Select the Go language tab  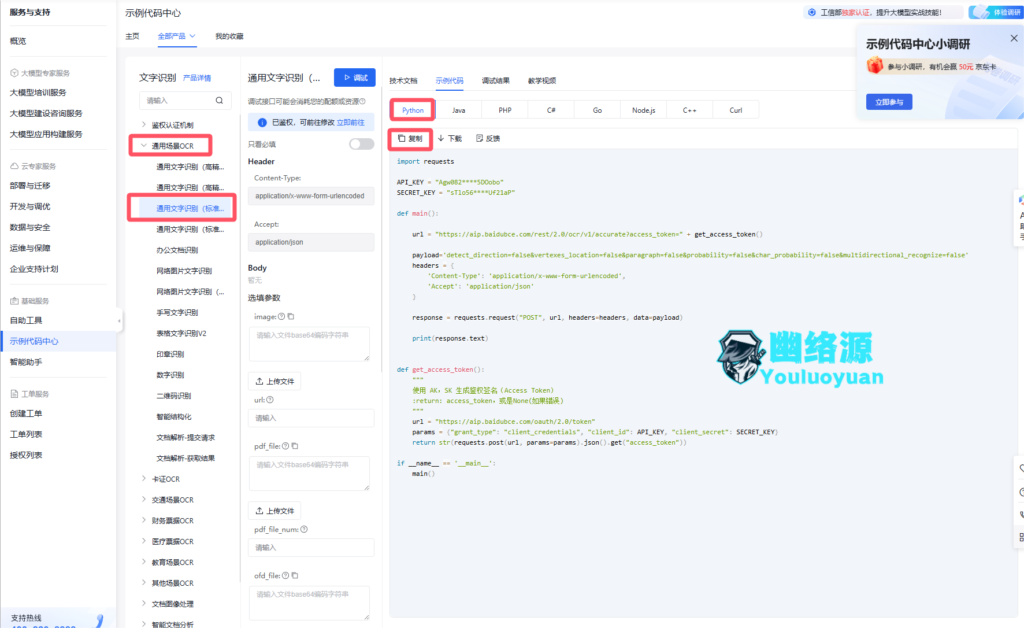(598, 110)
